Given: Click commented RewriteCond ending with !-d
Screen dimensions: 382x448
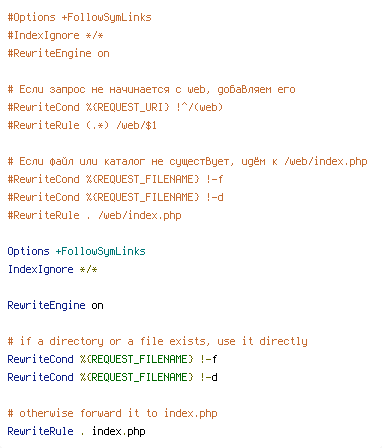Looking at the screenshot, I should 115,197.
